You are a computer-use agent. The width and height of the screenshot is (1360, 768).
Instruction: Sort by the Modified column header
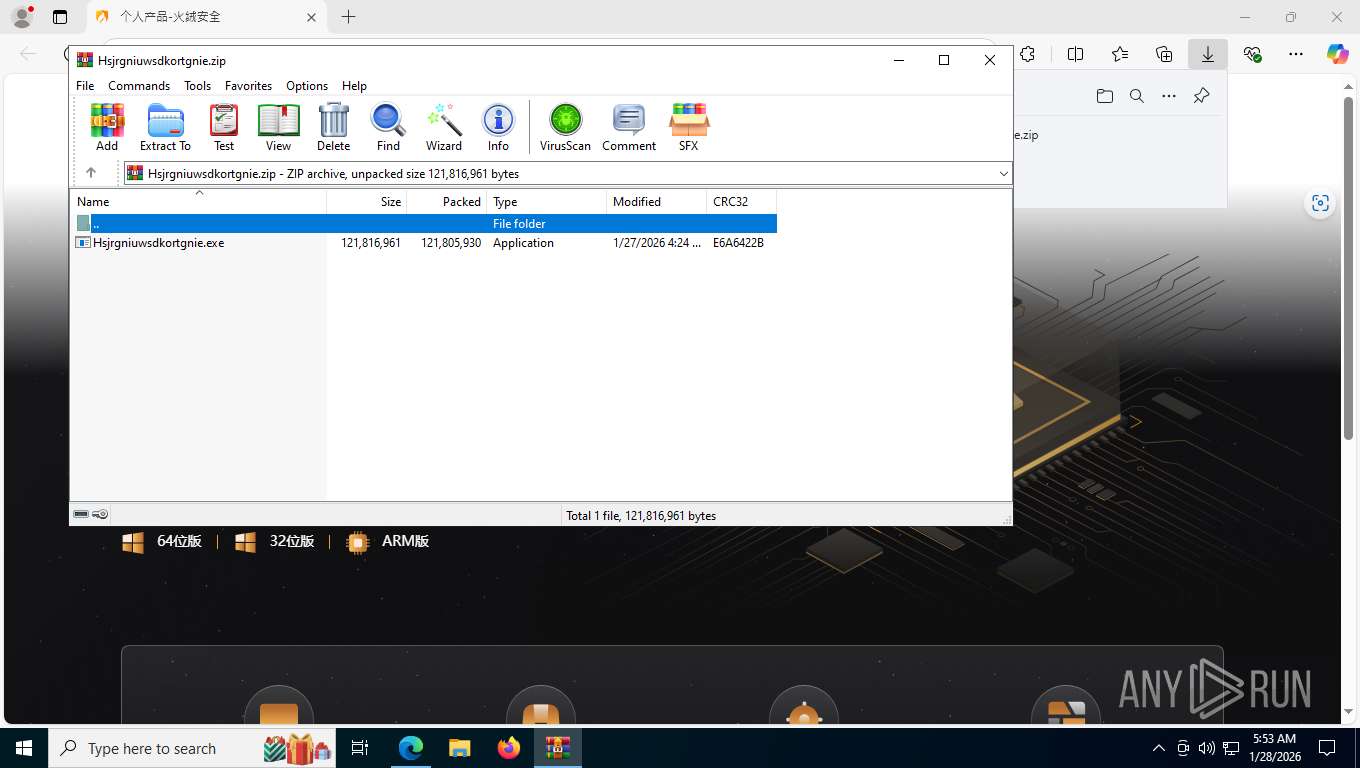[657, 202]
